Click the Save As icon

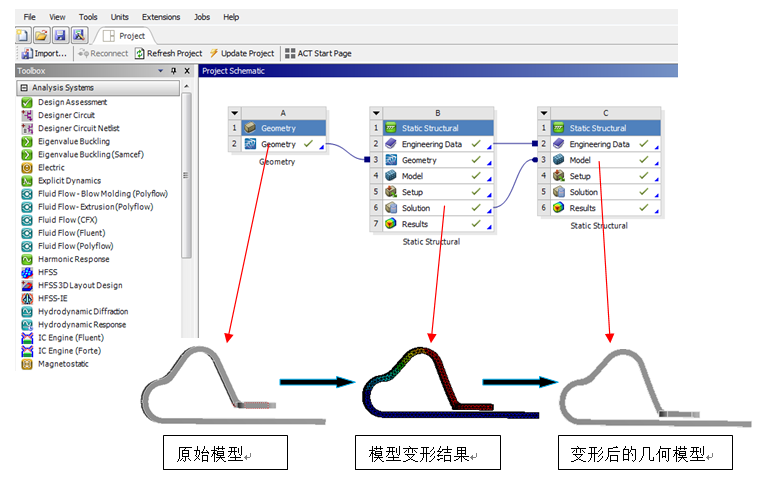point(79,35)
